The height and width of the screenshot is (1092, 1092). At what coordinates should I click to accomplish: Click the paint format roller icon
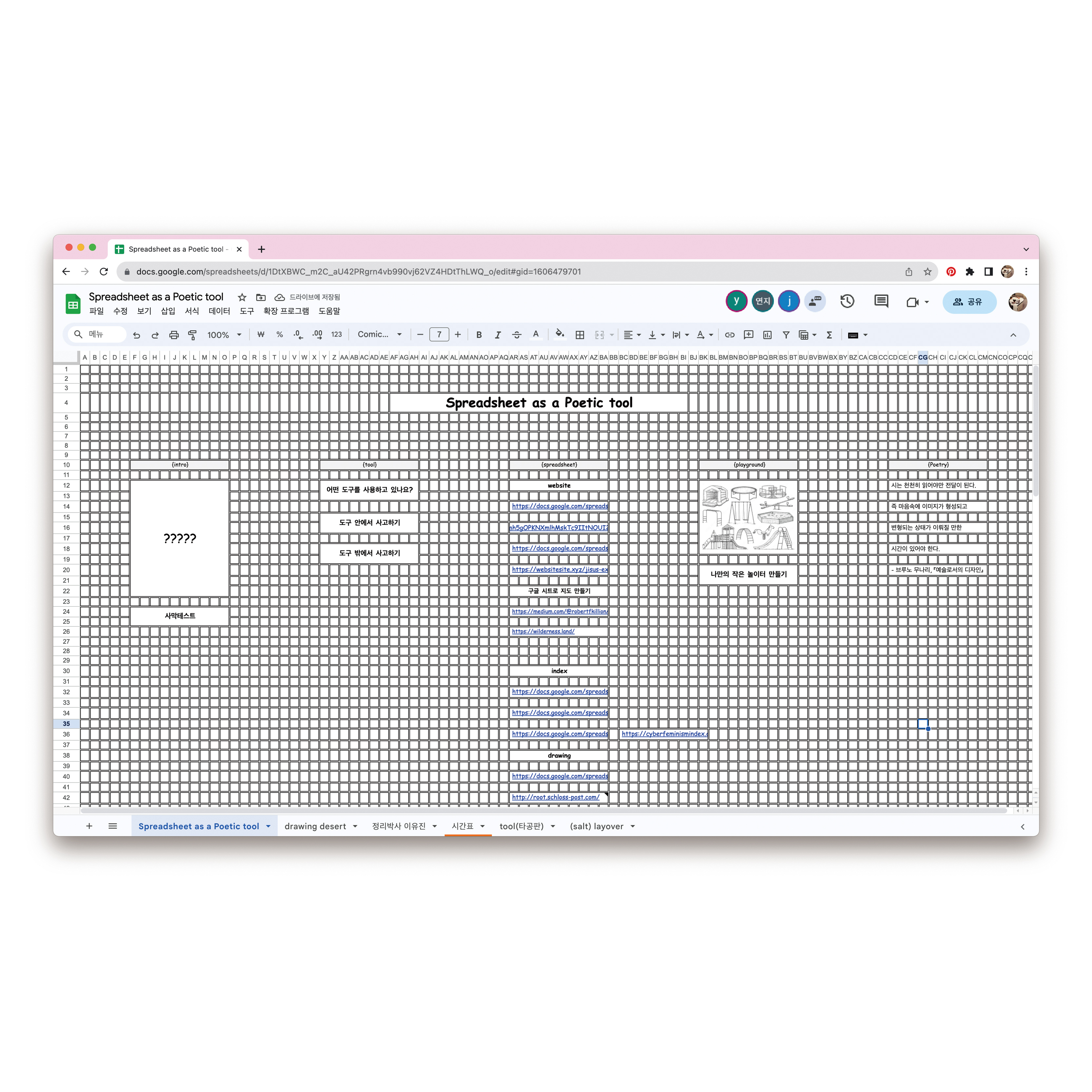[x=192, y=335]
